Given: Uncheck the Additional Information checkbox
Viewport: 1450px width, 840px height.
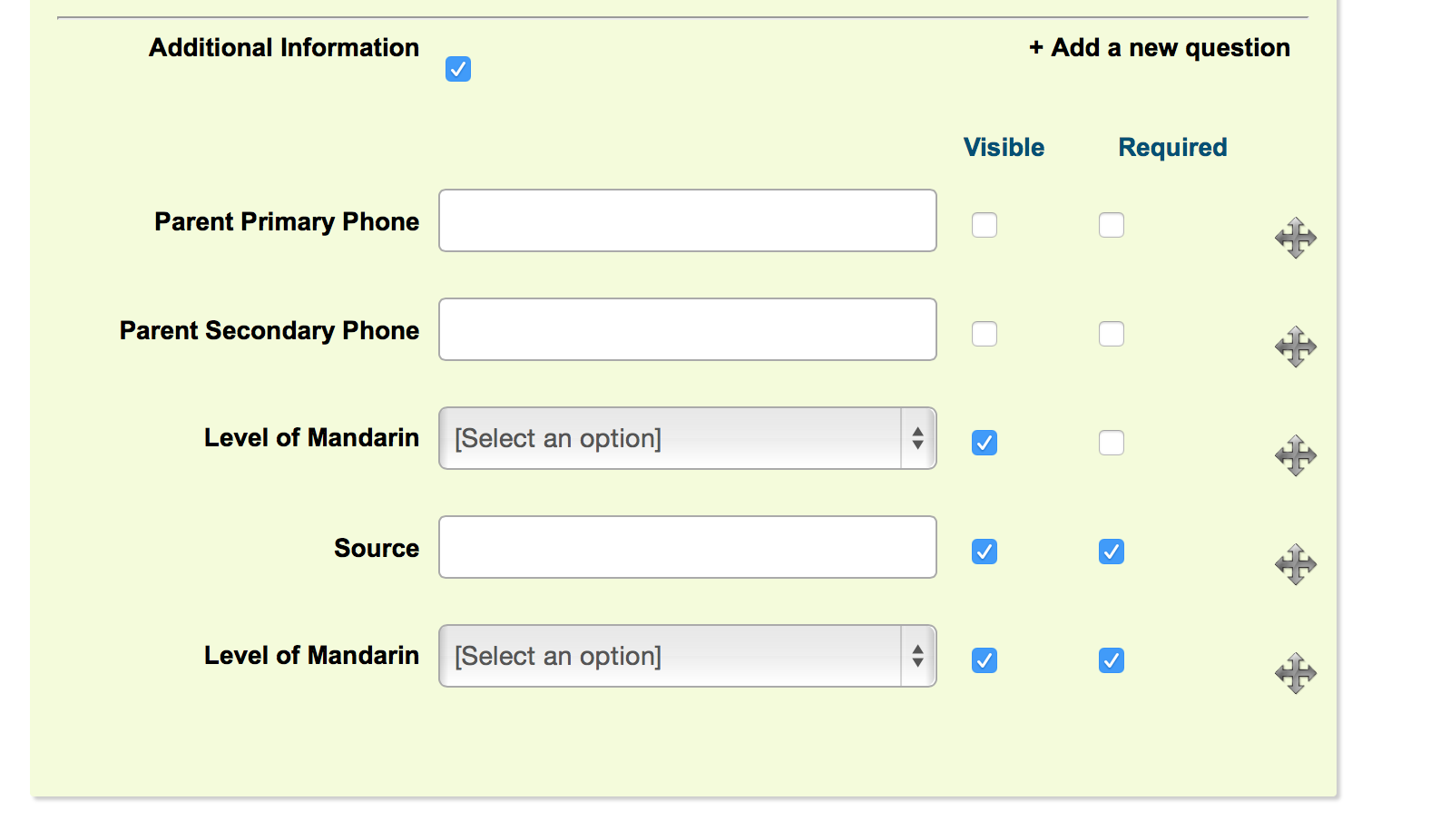Looking at the screenshot, I should [x=458, y=69].
